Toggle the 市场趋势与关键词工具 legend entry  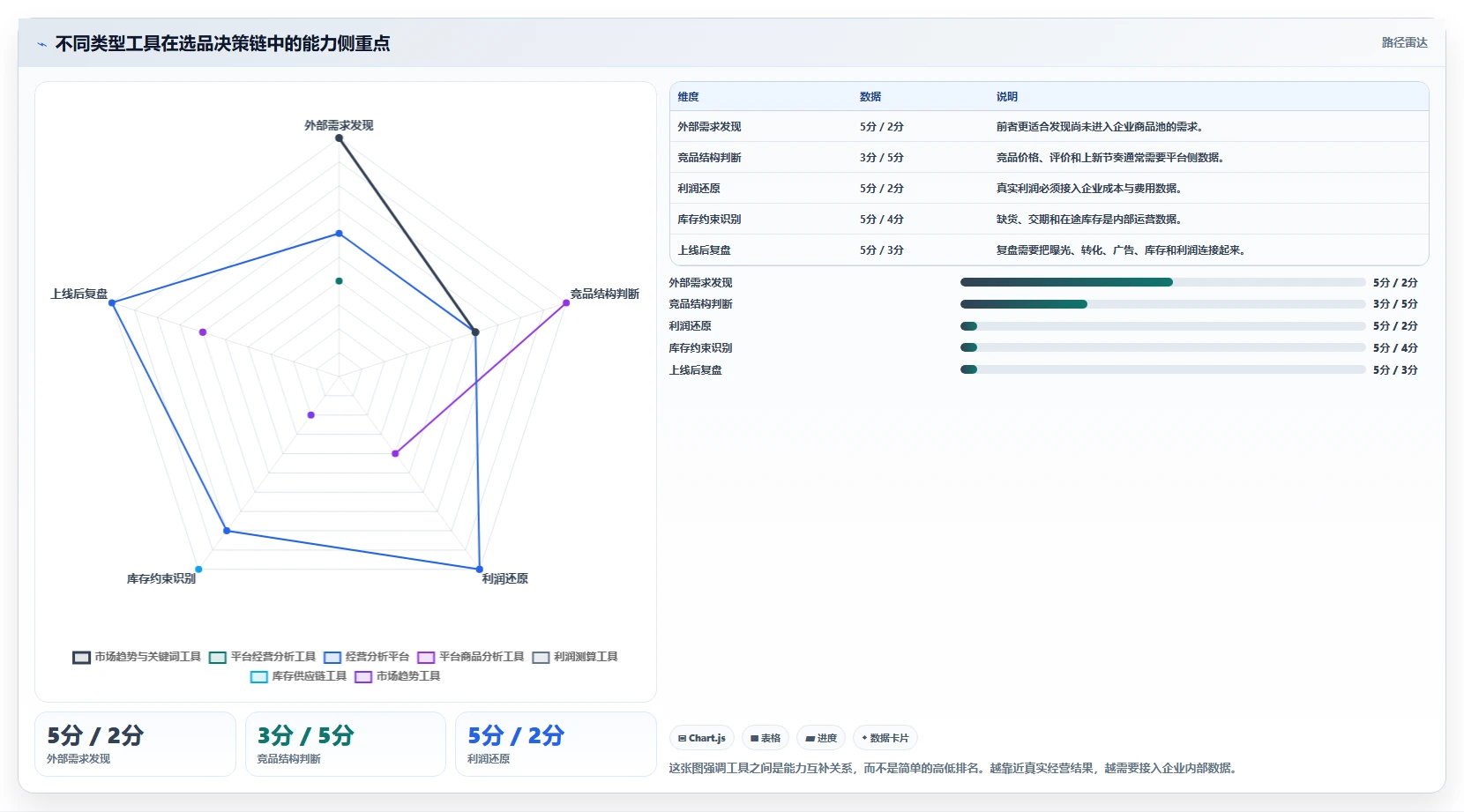[137, 657]
